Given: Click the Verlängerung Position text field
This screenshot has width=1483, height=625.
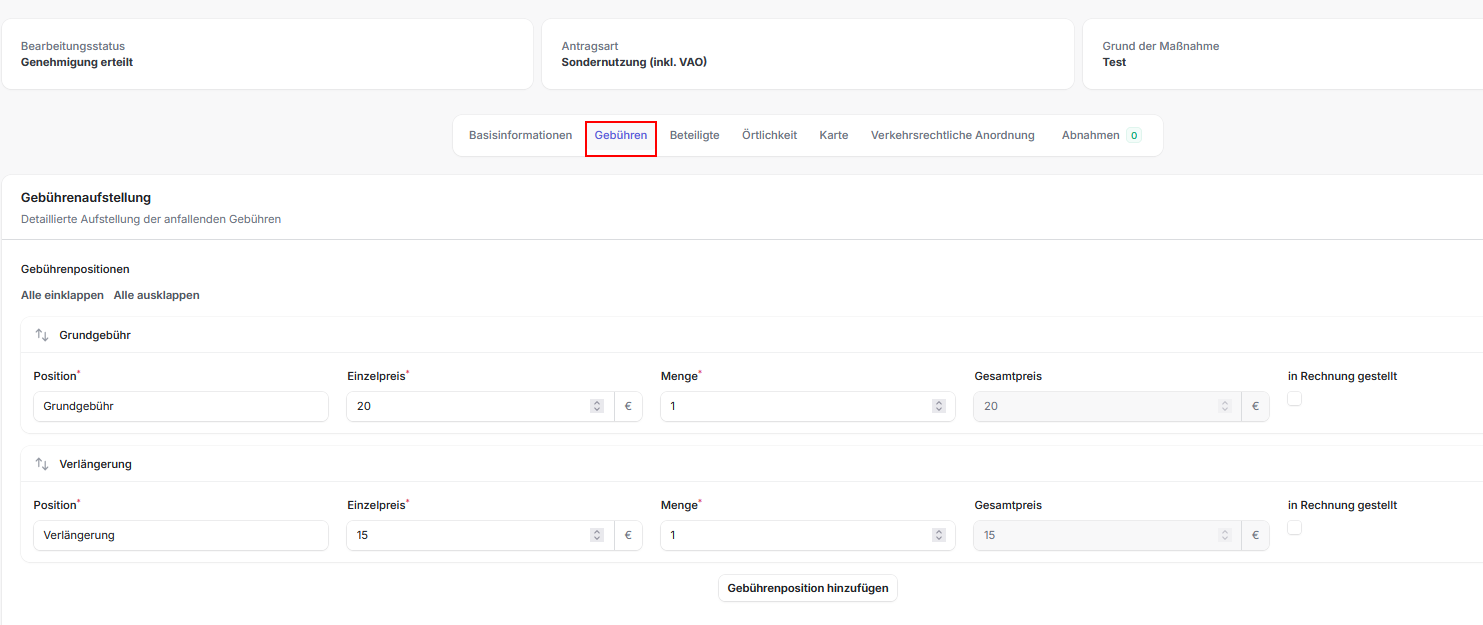Looking at the screenshot, I should (x=180, y=535).
